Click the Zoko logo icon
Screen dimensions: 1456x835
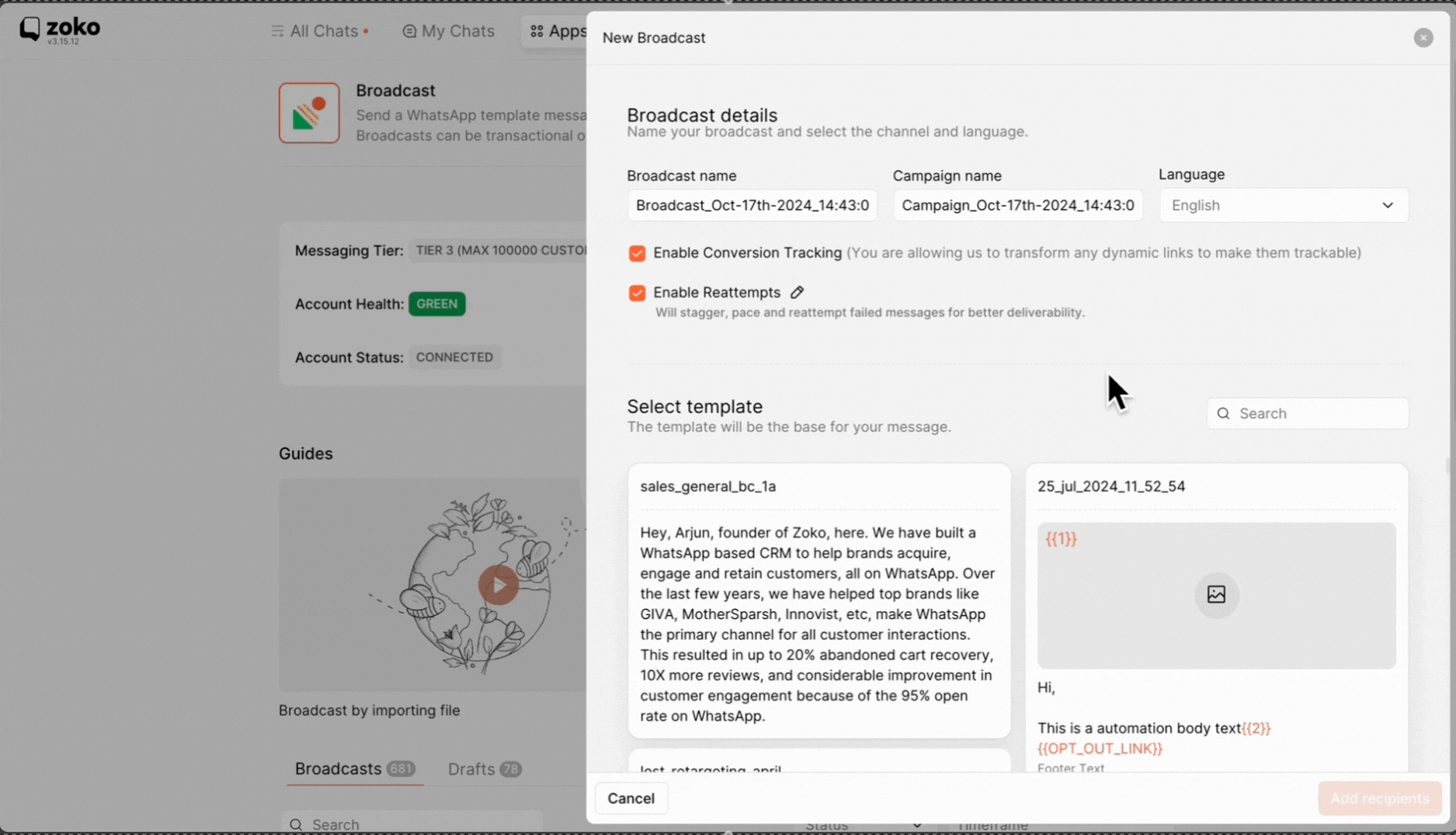point(30,29)
